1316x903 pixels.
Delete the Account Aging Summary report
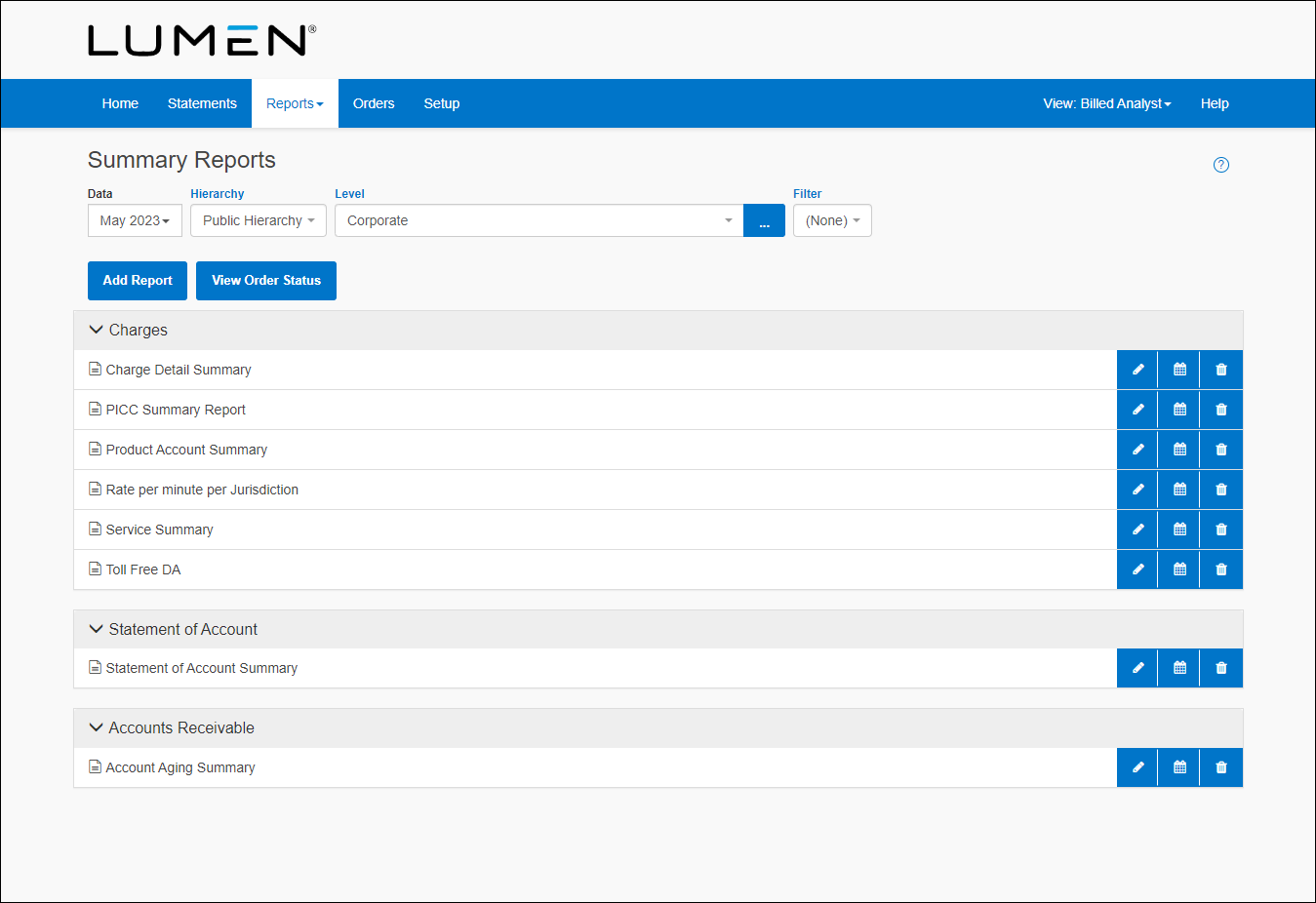coord(1221,767)
